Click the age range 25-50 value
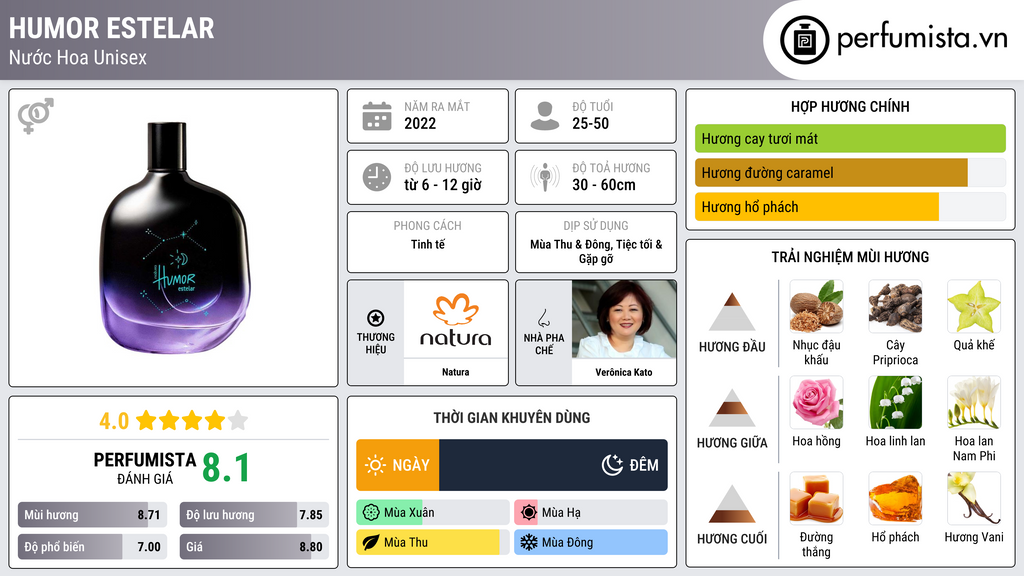 (x=590, y=123)
